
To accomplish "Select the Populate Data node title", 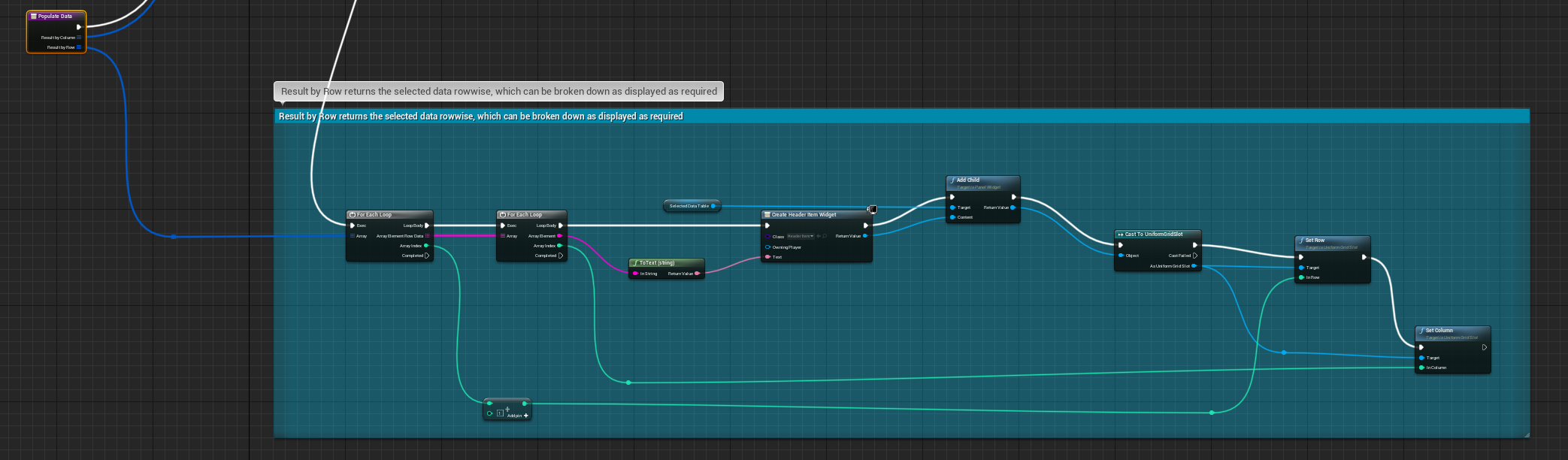I will [56, 16].
